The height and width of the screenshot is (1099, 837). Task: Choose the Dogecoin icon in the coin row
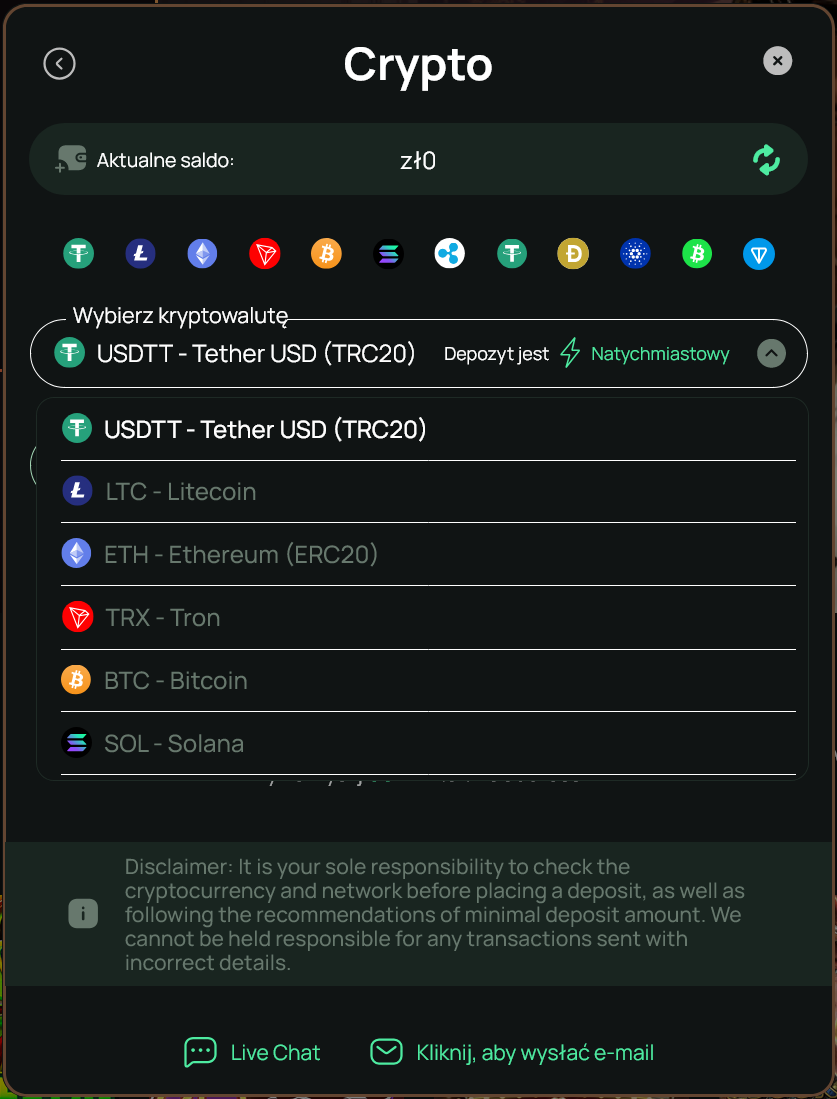pyautogui.click(x=573, y=253)
